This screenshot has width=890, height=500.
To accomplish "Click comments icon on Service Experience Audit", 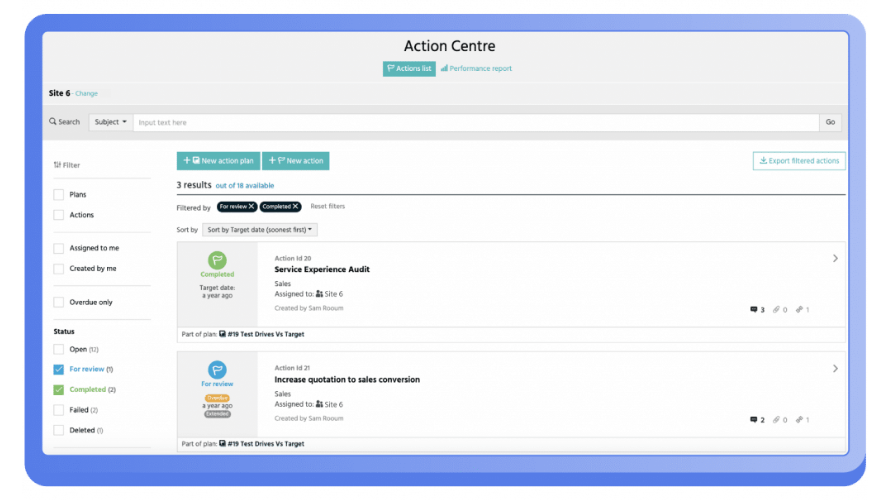I will (x=754, y=309).
